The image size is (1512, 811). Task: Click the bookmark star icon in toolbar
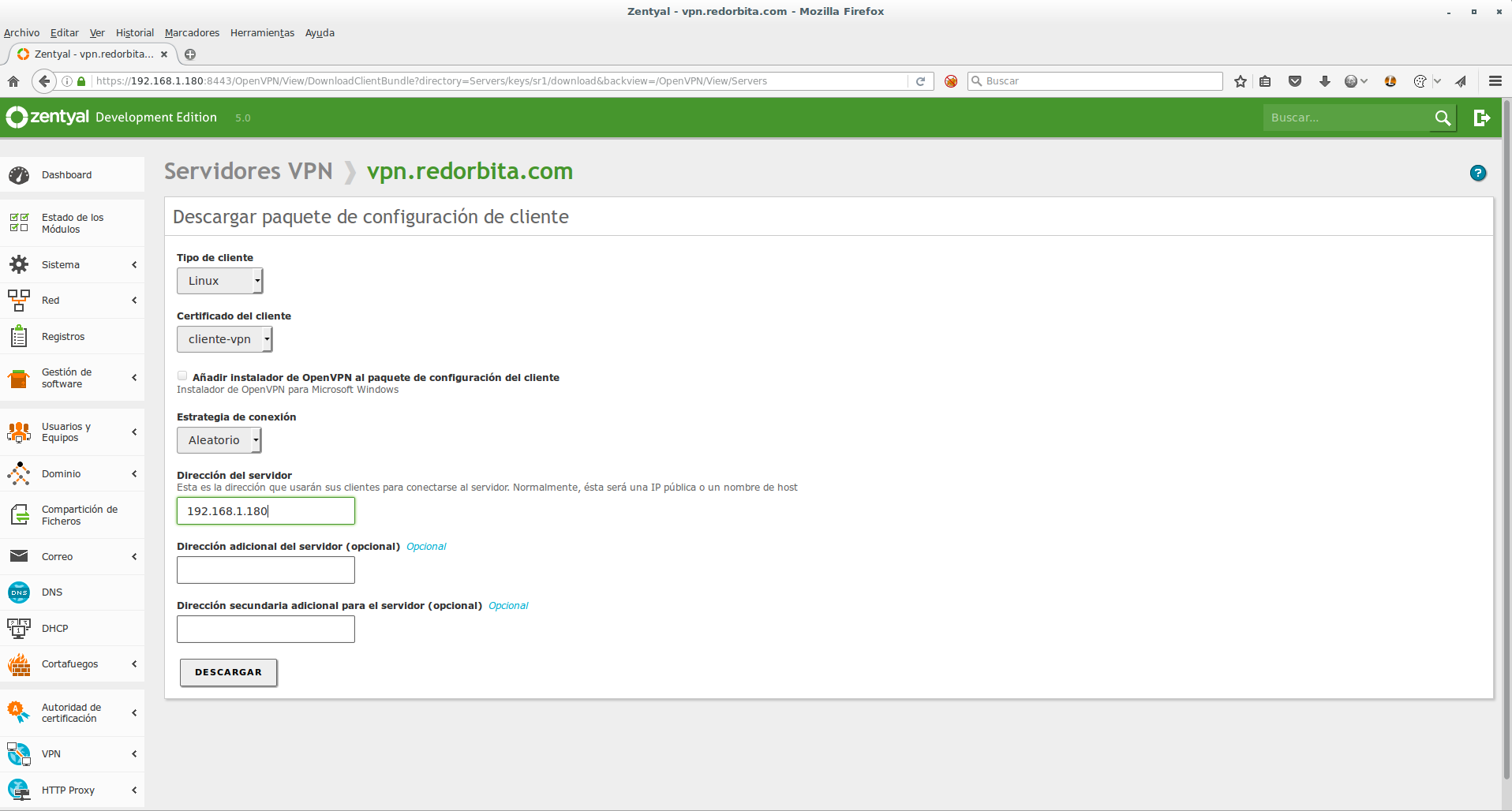1241,81
